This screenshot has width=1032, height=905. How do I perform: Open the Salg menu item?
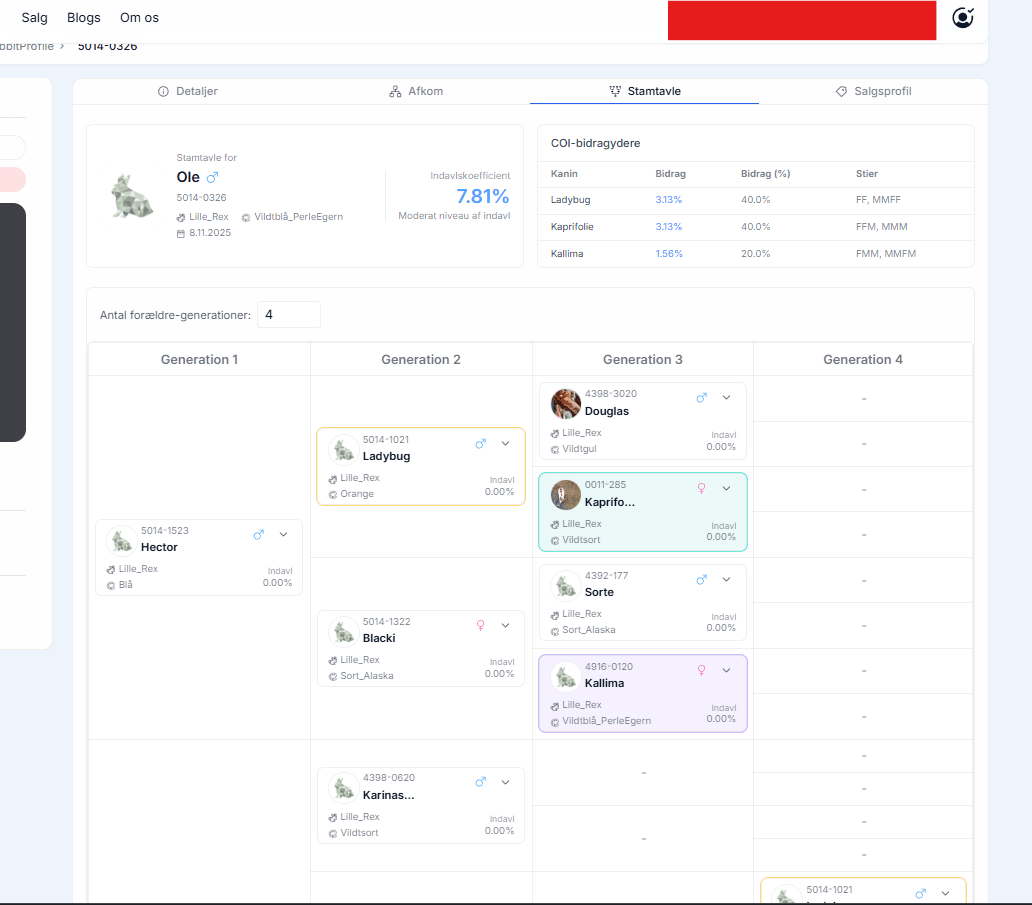pos(34,18)
